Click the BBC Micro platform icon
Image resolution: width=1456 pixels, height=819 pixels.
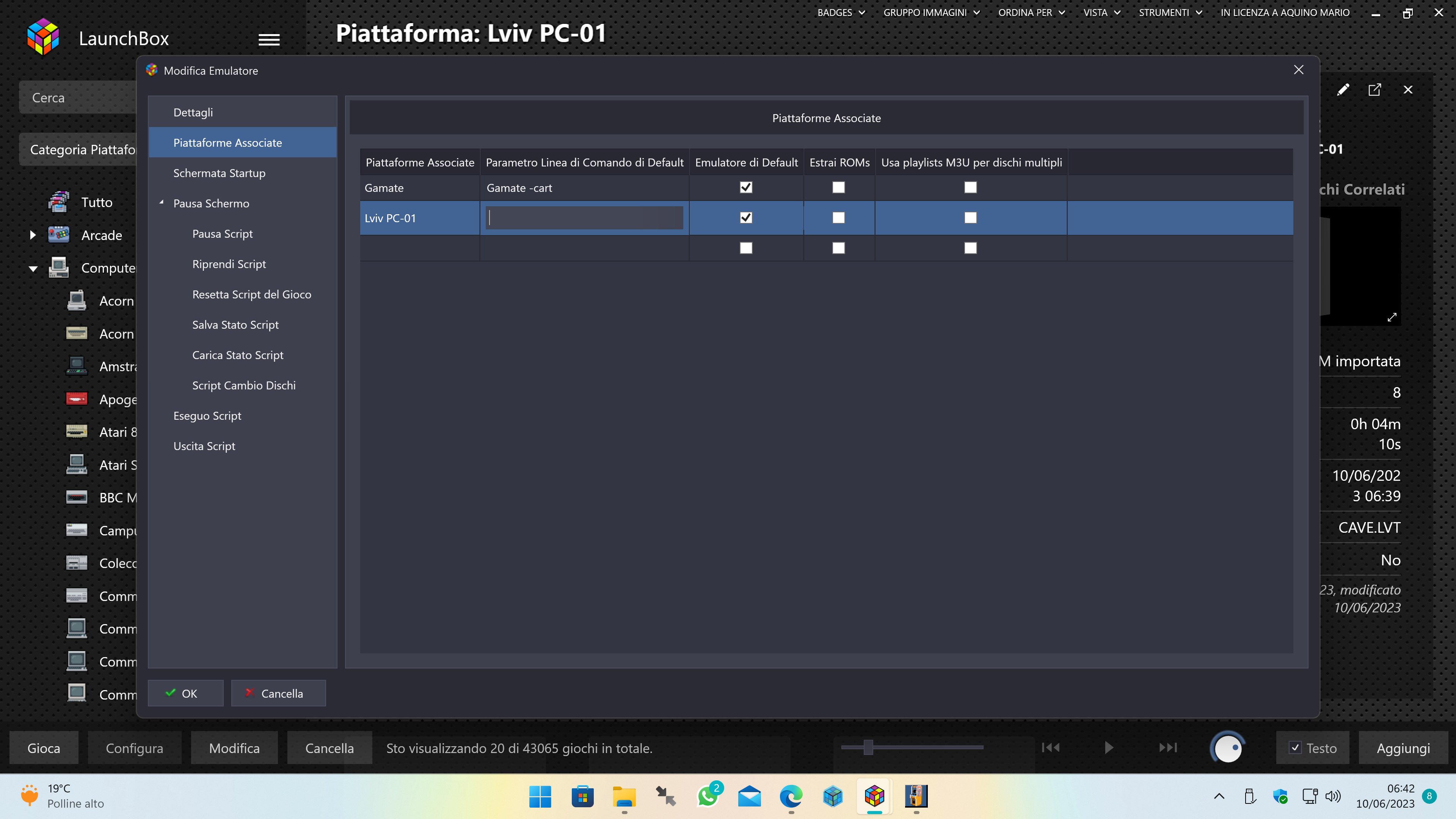click(77, 497)
